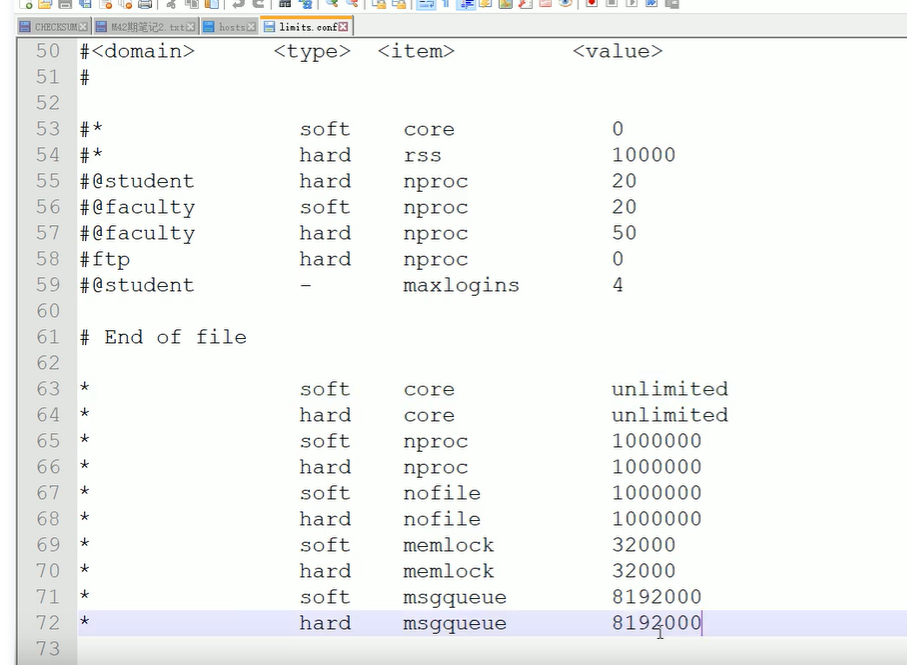Click line number 61 in the margin
The height and width of the screenshot is (665, 907).
48,337
